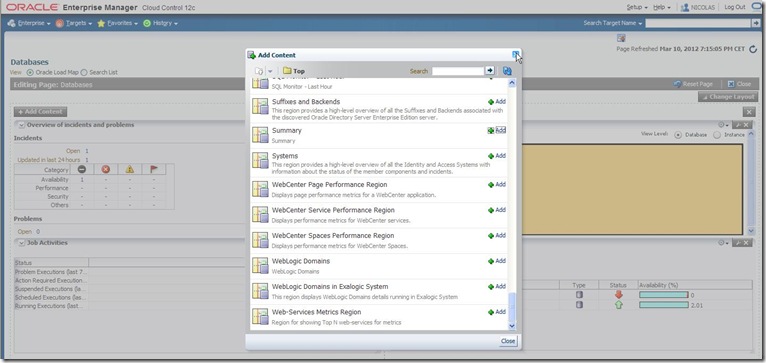Click the green plus beside Systems Add
The image size is (766, 363).
tap(490, 156)
